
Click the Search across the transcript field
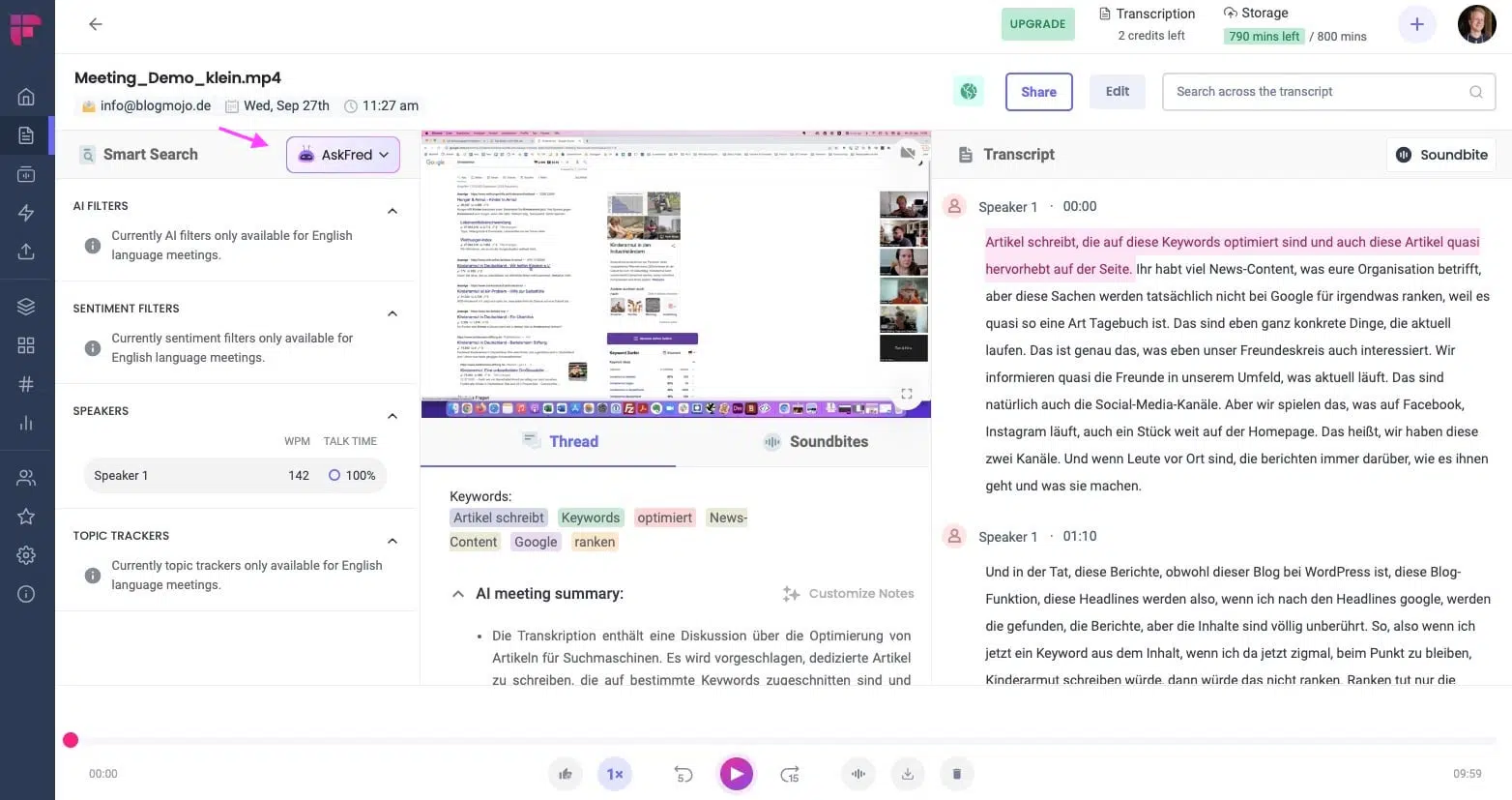pos(1329,92)
